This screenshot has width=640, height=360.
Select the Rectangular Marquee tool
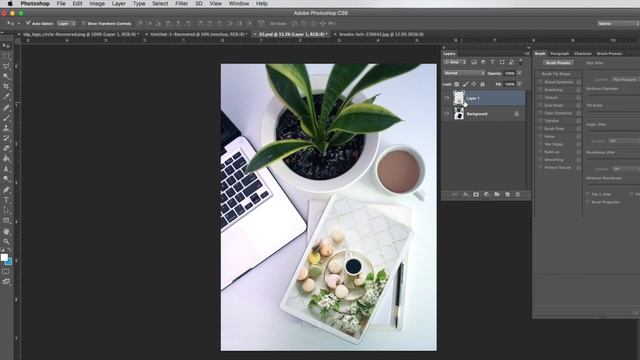6,56
